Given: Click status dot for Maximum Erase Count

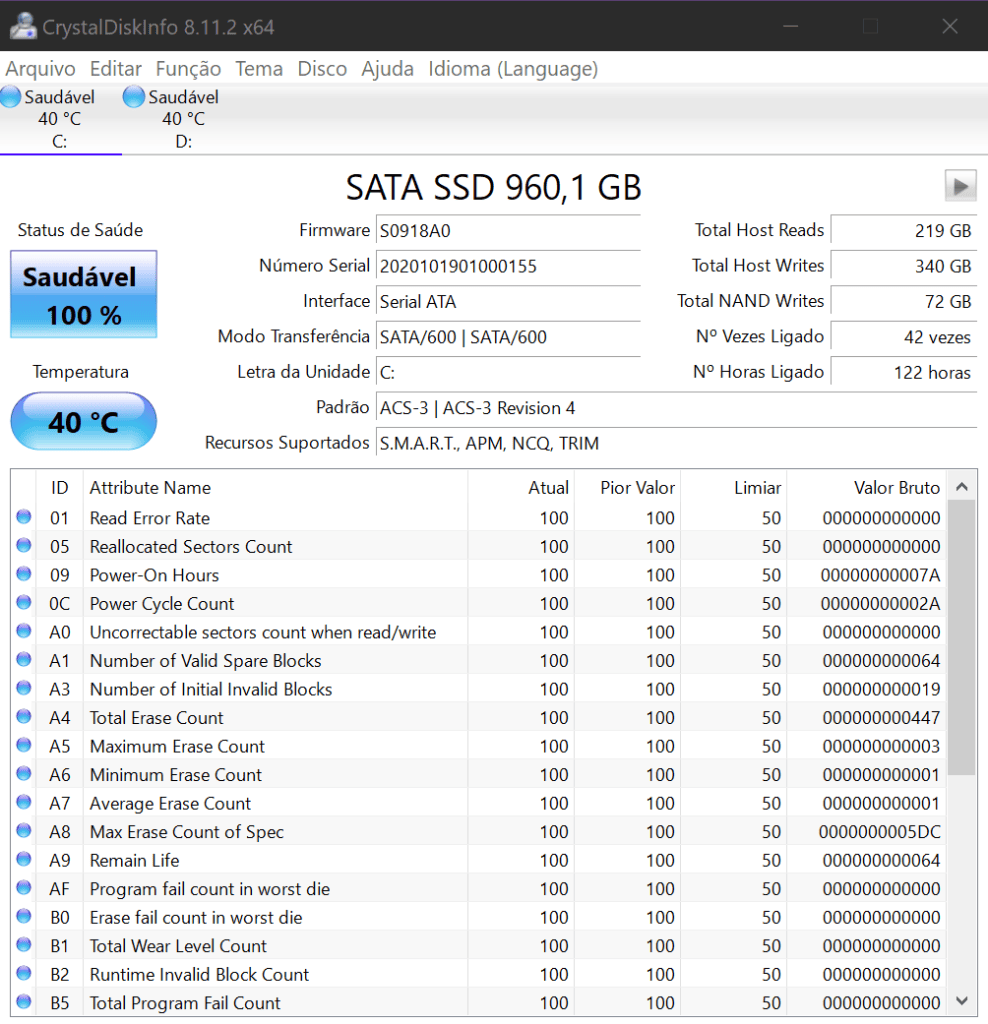Looking at the screenshot, I should tap(24, 745).
